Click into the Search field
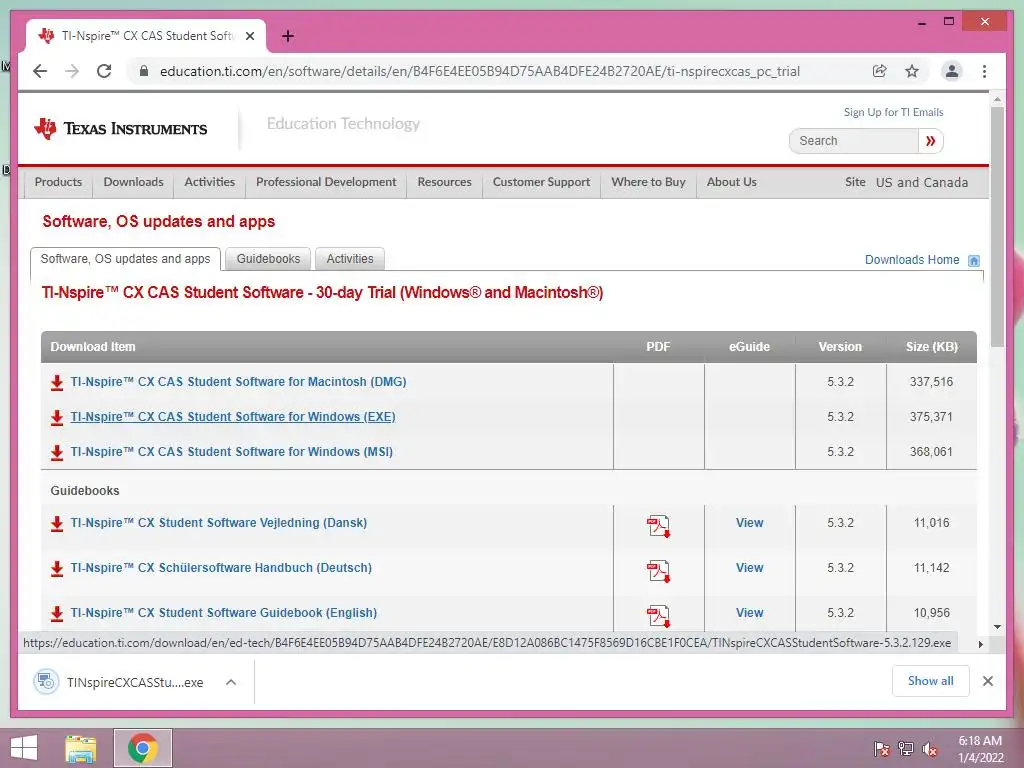This screenshot has width=1024, height=768. coord(854,141)
